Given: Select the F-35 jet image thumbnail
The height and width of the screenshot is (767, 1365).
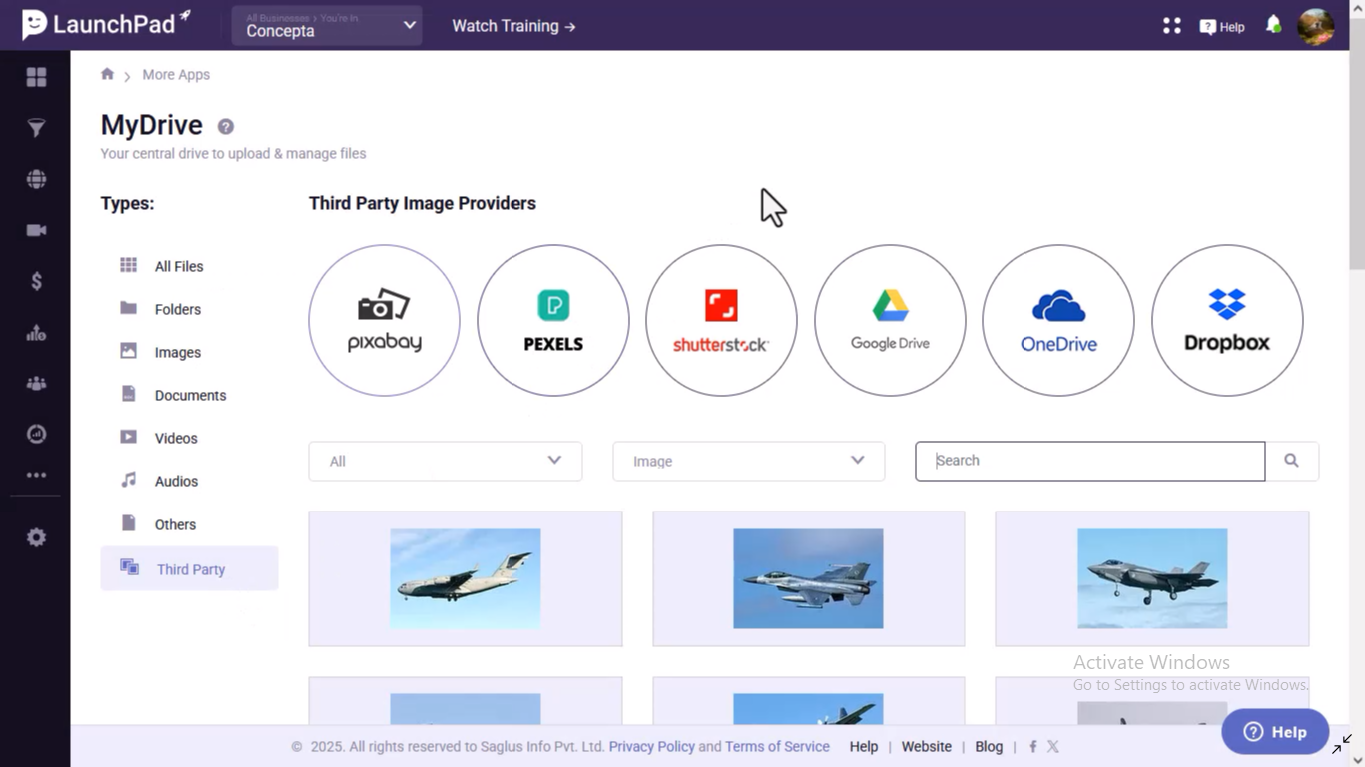Looking at the screenshot, I should pos(1152,578).
